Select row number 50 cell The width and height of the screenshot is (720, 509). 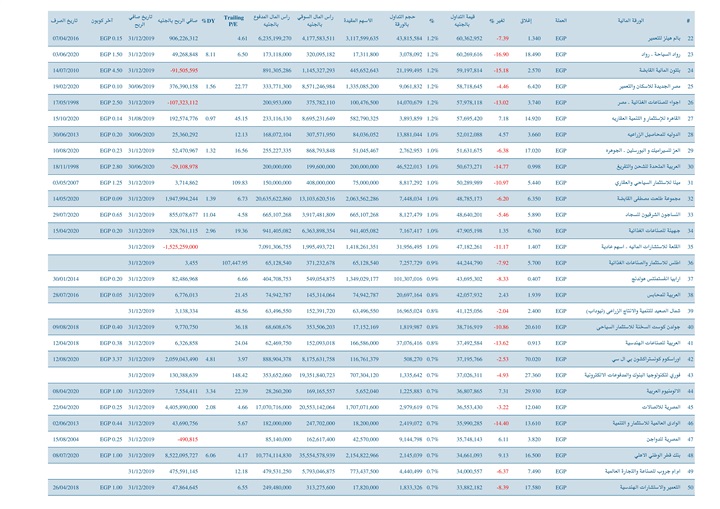pos(690,489)
